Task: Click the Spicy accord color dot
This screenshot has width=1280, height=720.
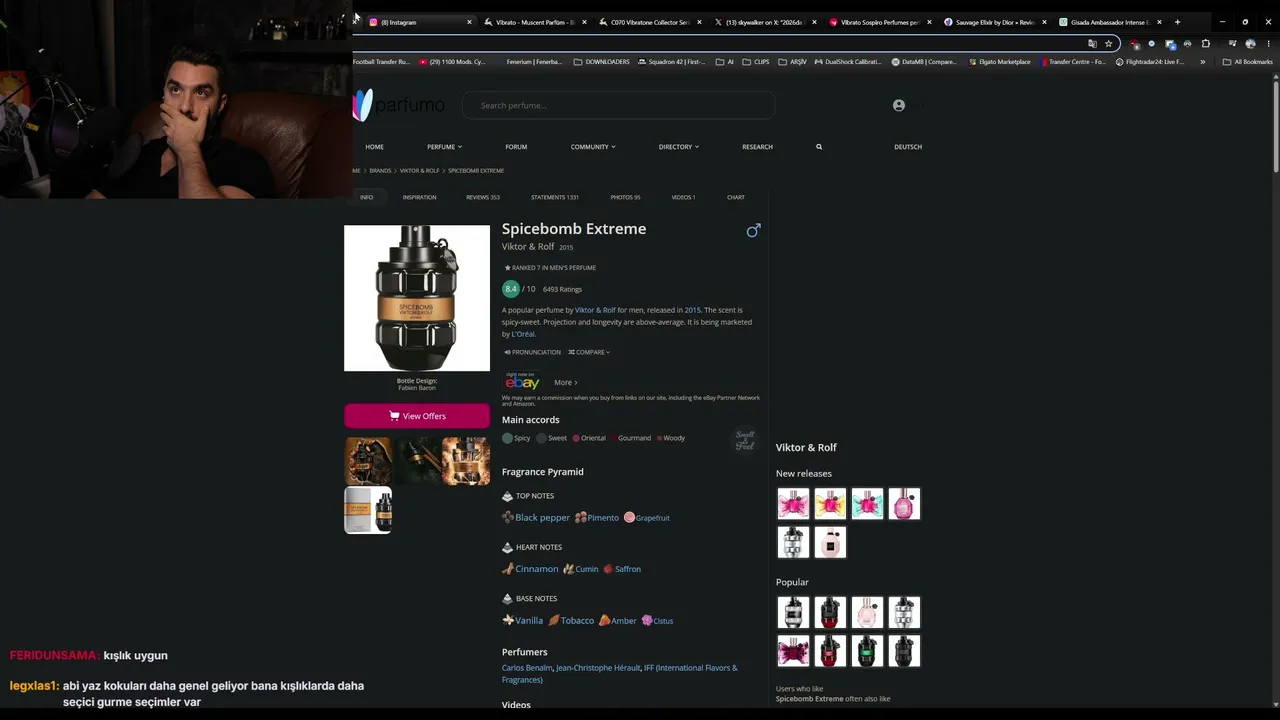Action: pos(507,438)
